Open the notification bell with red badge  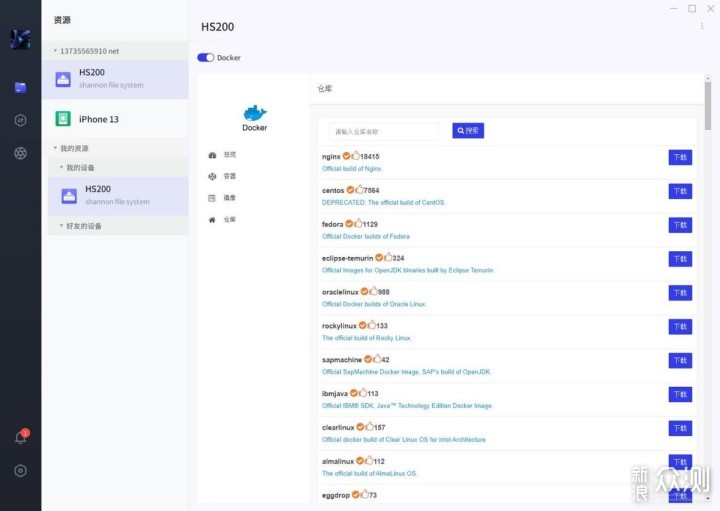tap(21, 437)
